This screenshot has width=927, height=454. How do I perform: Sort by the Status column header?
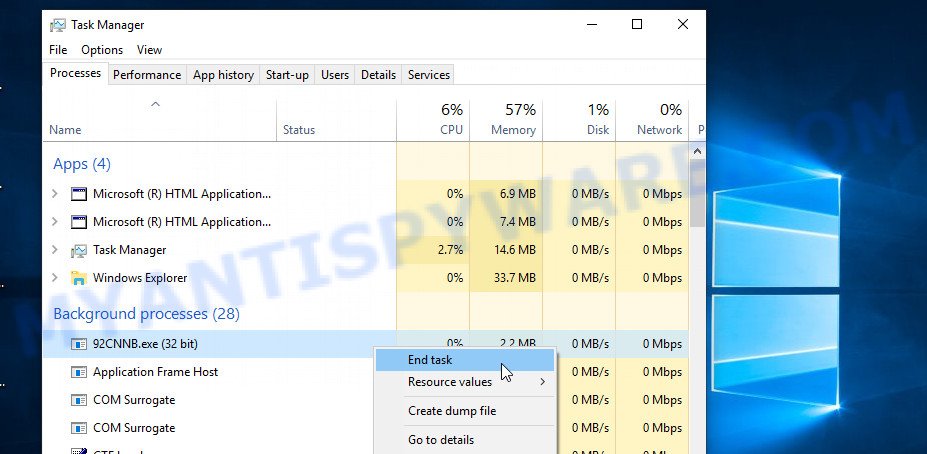pos(336,120)
